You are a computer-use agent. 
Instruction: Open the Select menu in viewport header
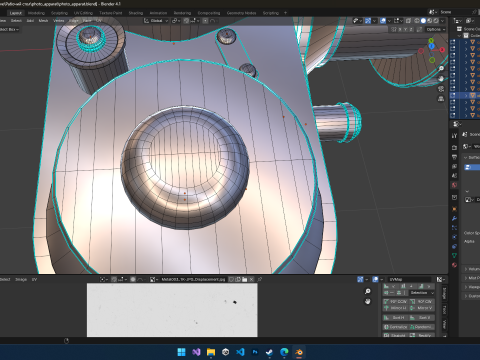[16, 21]
